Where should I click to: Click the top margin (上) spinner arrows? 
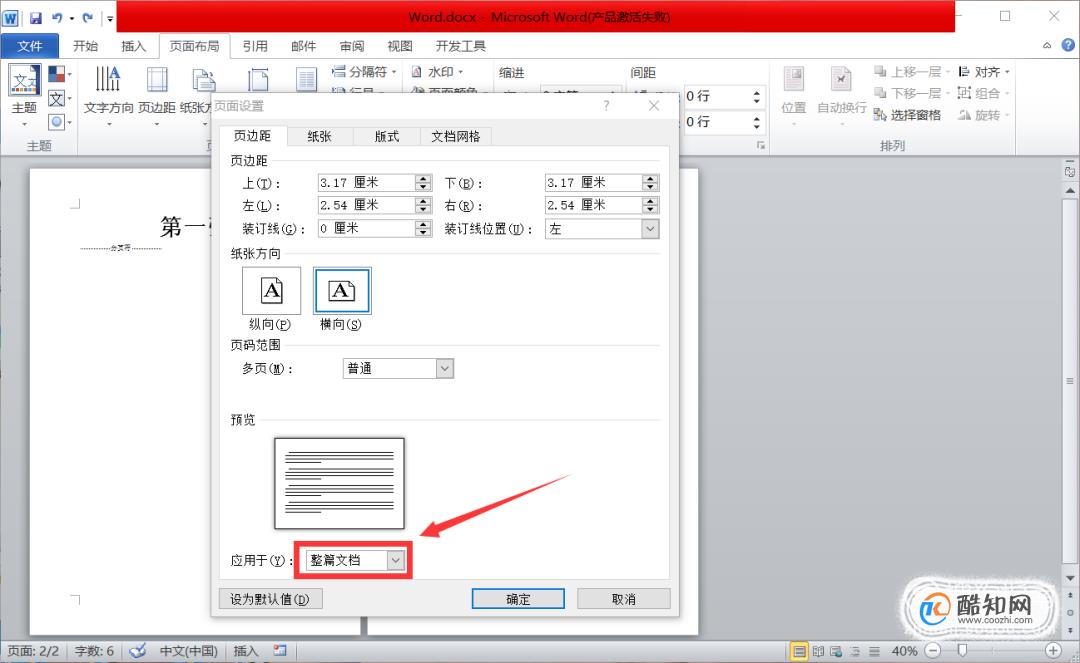(424, 182)
